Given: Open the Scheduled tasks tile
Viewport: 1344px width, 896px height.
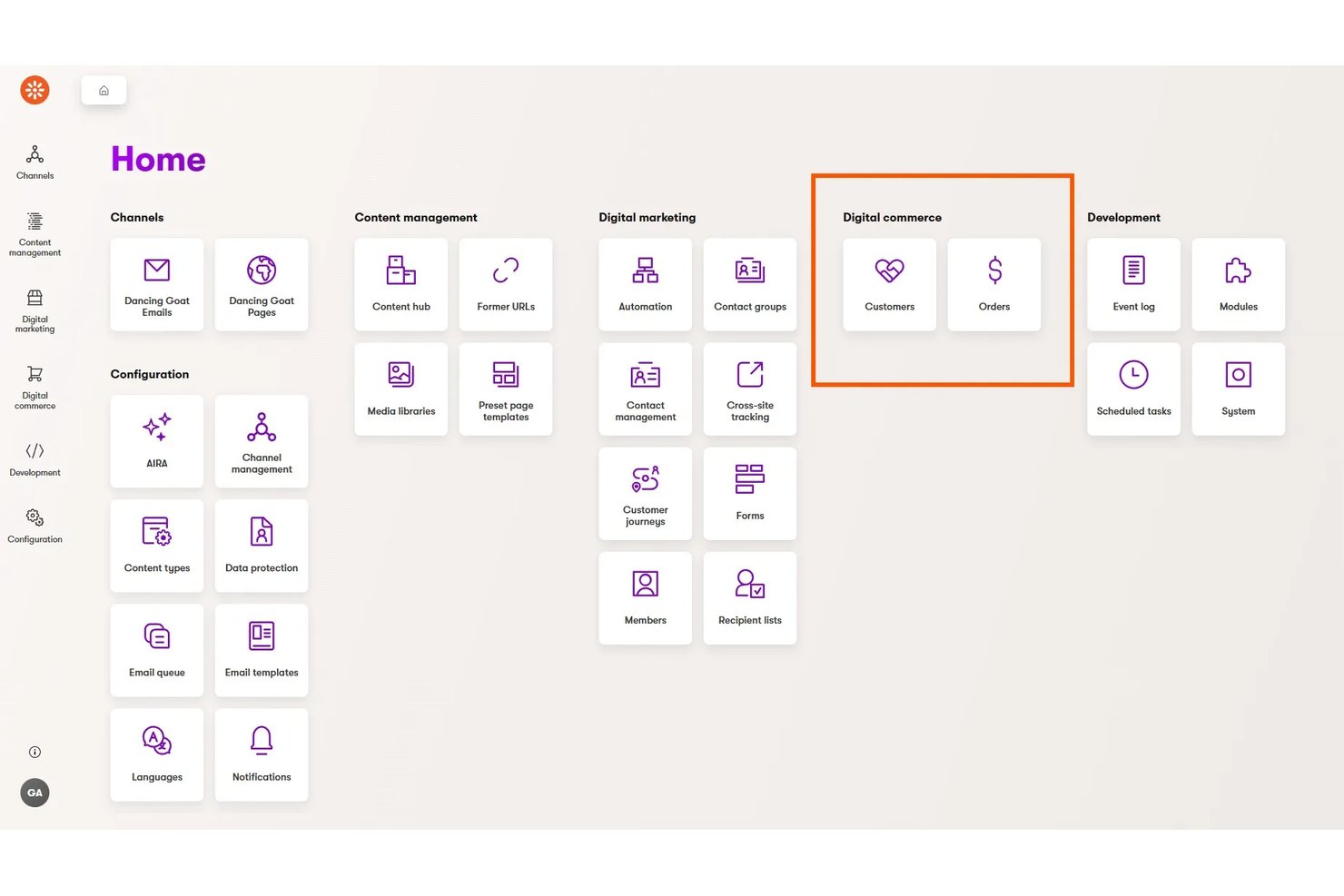Looking at the screenshot, I should [x=1134, y=389].
